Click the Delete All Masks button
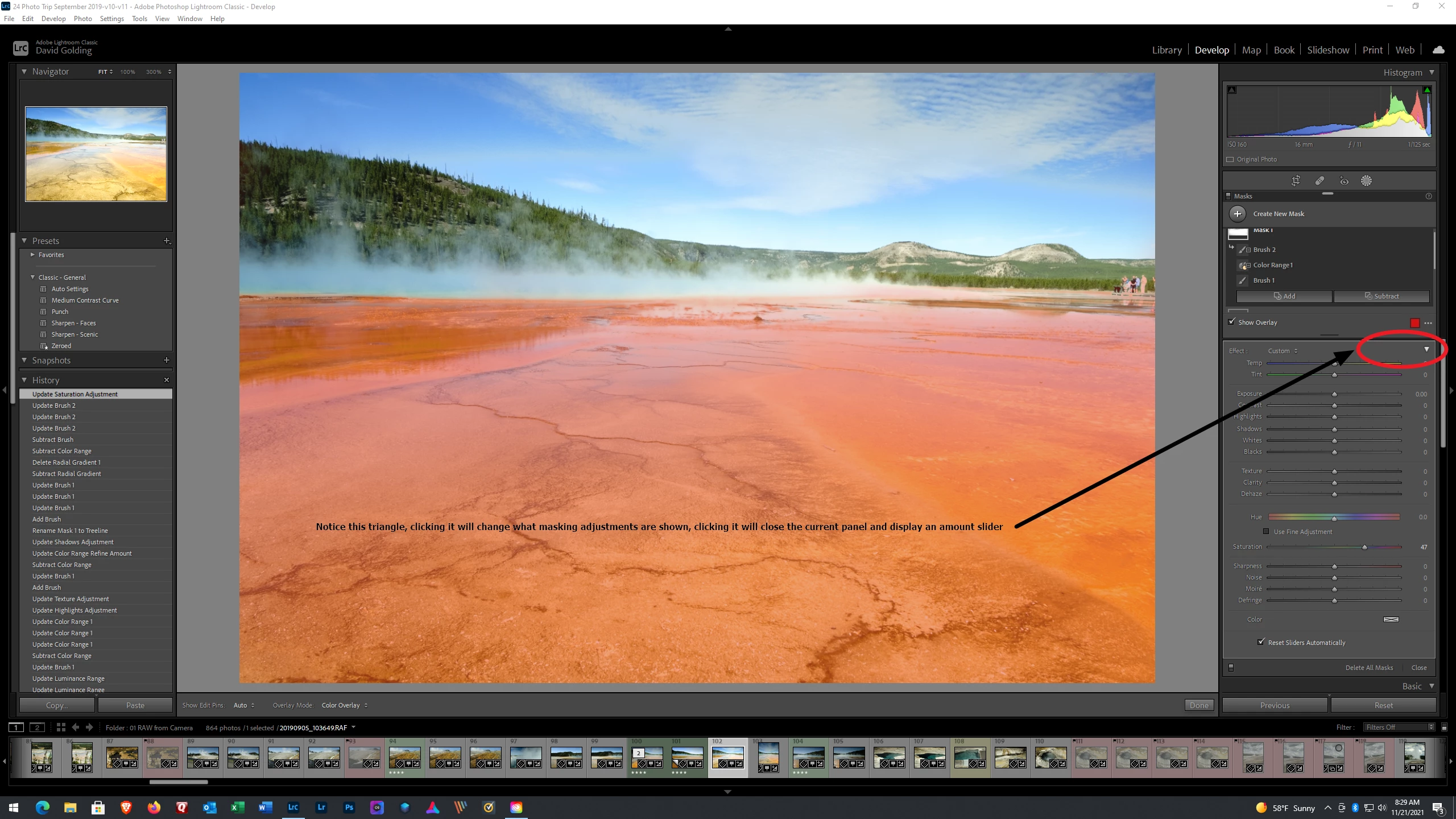The width and height of the screenshot is (1456, 819). click(x=1369, y=668)
